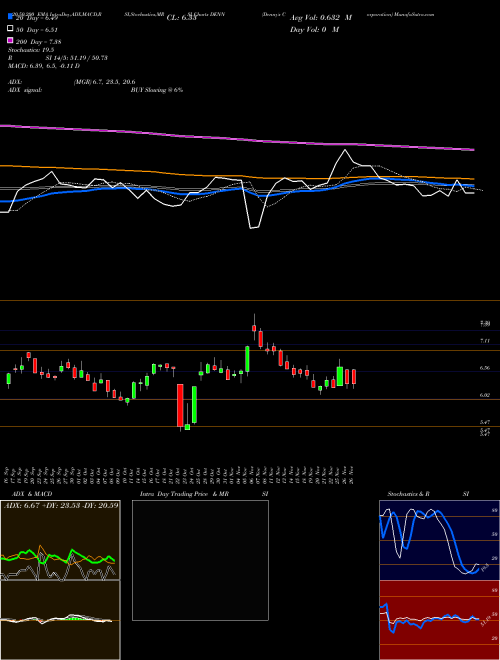The width and height of the screenshot is (500, 660).
Task: Open the blue Stochastics chart panel
Action: (x=439, y=540)
